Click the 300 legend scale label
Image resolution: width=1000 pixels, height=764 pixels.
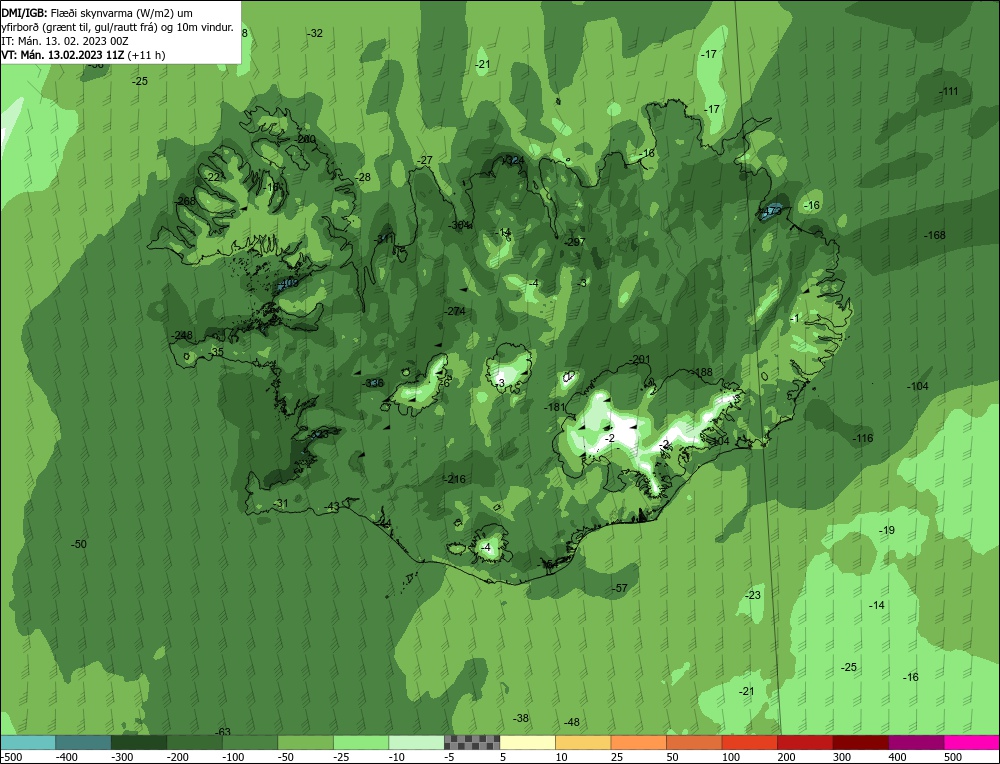tap(842, 757)
